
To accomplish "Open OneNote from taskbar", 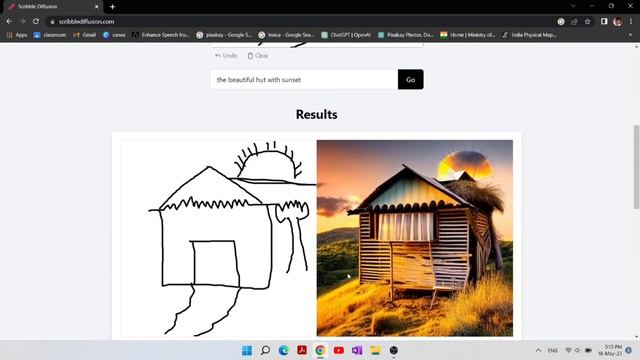I will tap(357, 350).
